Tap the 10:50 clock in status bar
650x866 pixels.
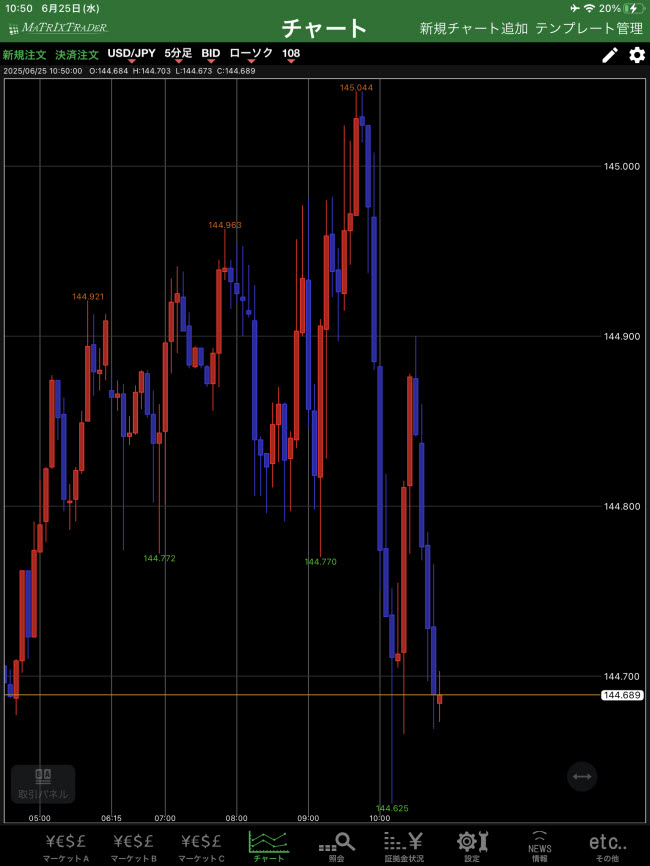click(19, 8)
